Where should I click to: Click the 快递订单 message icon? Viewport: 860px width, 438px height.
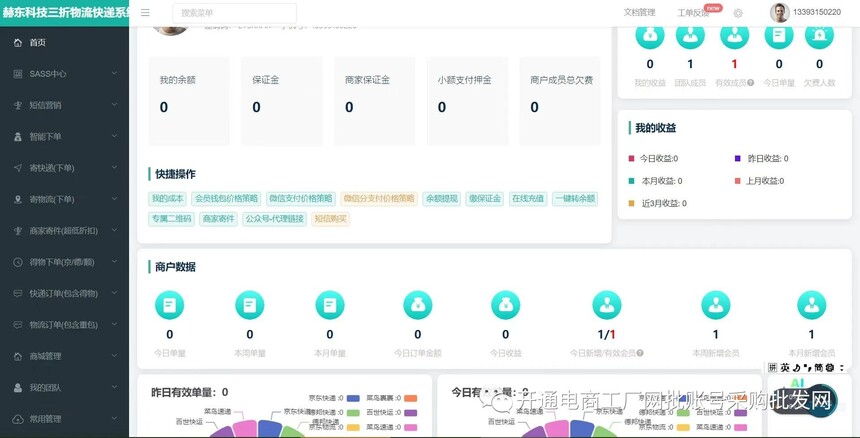click(x=18, y=293)
